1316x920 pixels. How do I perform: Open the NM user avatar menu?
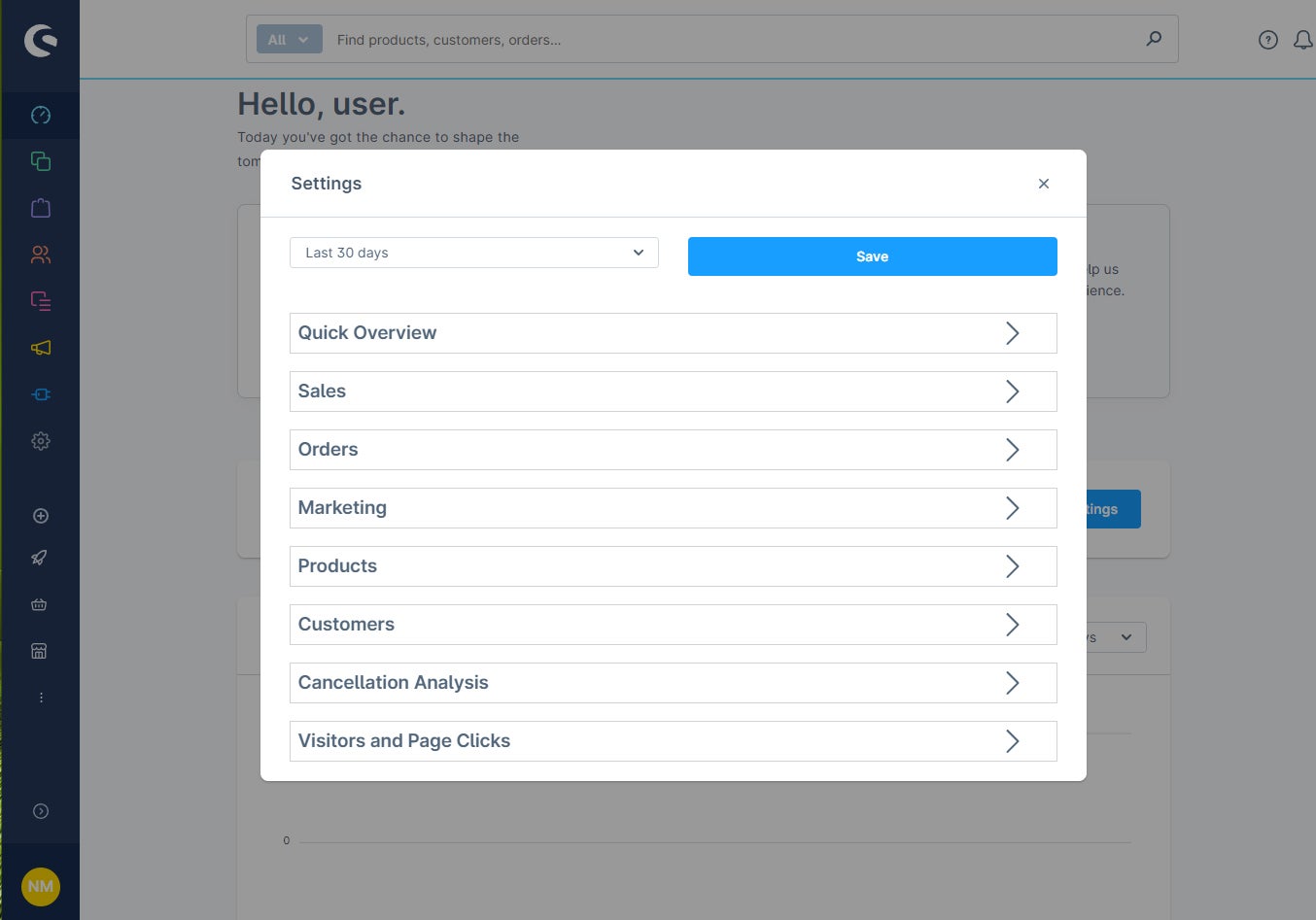coord(41,886)
